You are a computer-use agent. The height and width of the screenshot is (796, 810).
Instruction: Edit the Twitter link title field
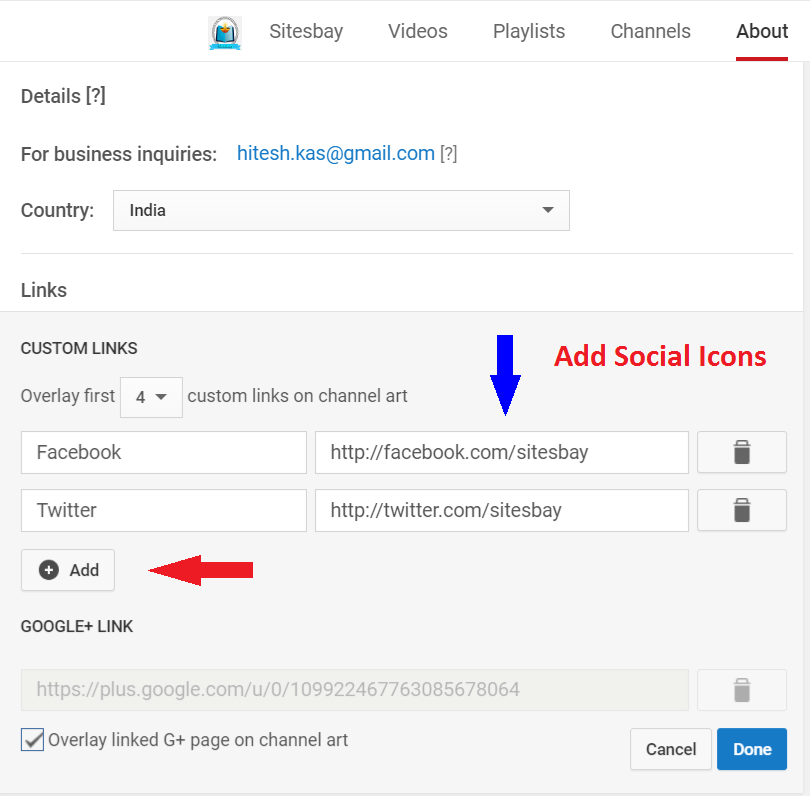pyautogui.click(x=164, y=510)
